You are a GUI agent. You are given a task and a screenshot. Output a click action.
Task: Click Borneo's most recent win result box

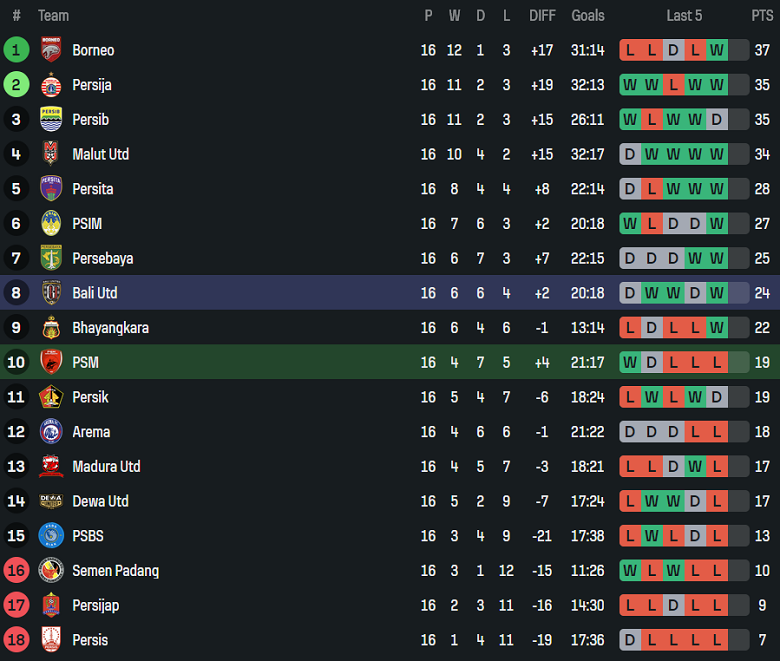(x=717, y=50)
